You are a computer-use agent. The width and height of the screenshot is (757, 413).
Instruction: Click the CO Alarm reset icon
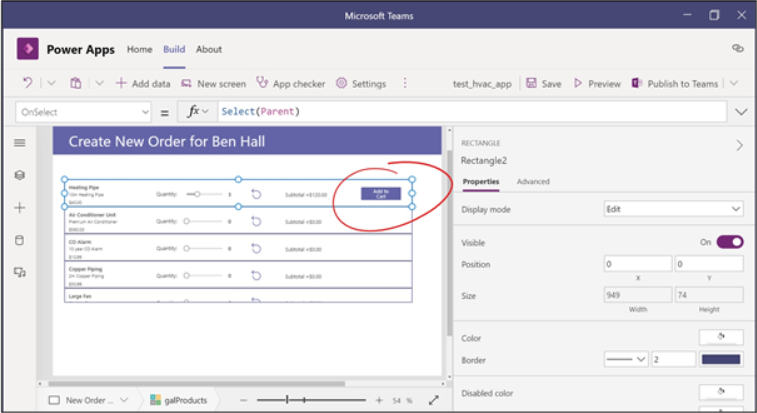(256, 248)
